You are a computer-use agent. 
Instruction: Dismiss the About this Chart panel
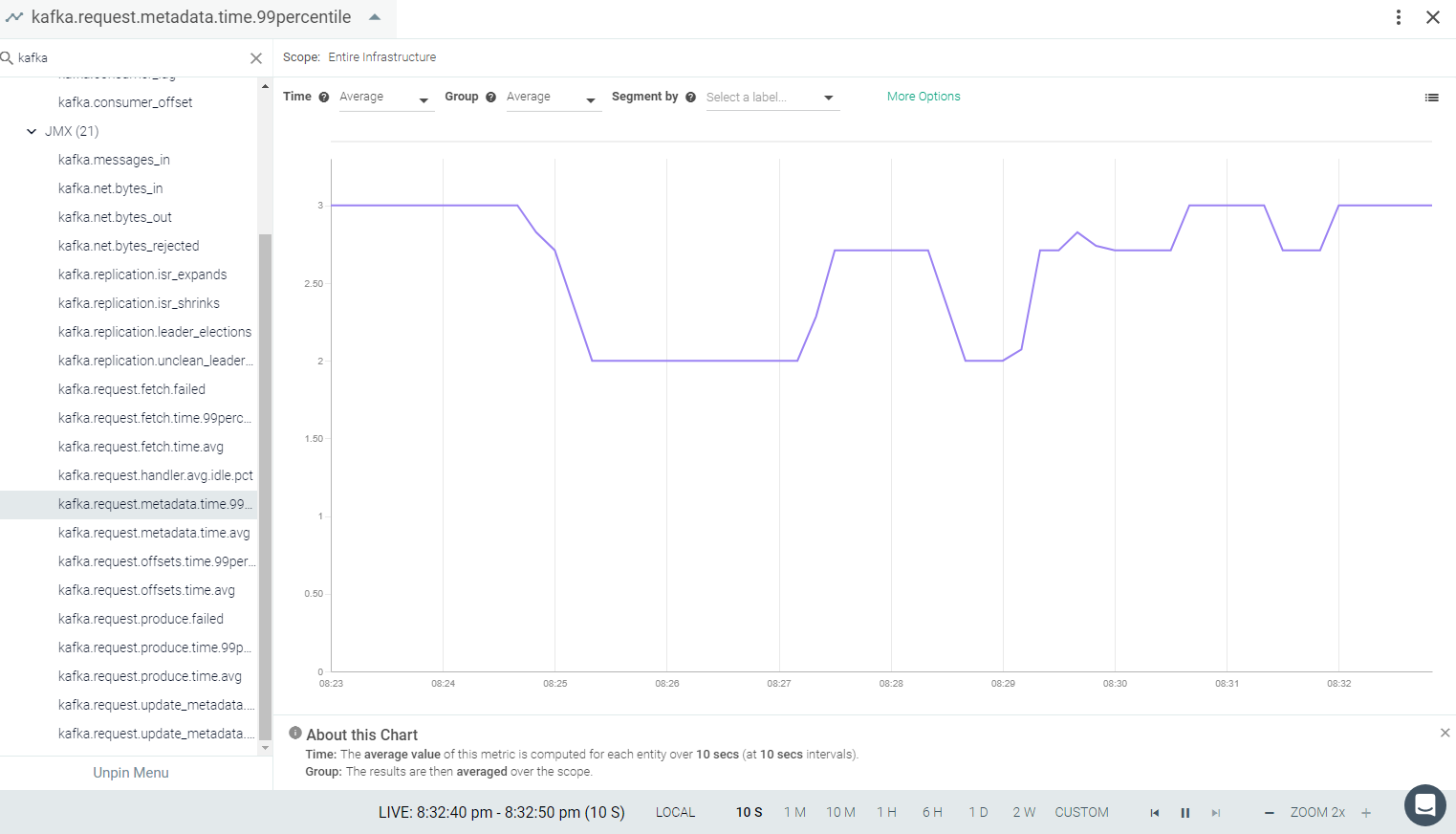(x=1445, y=733)
